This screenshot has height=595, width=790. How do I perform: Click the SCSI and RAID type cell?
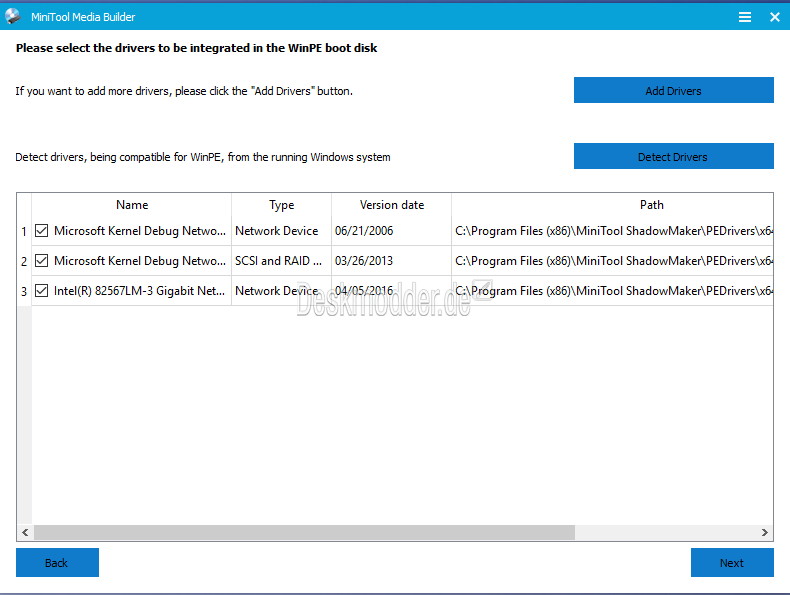coord(281,260)
